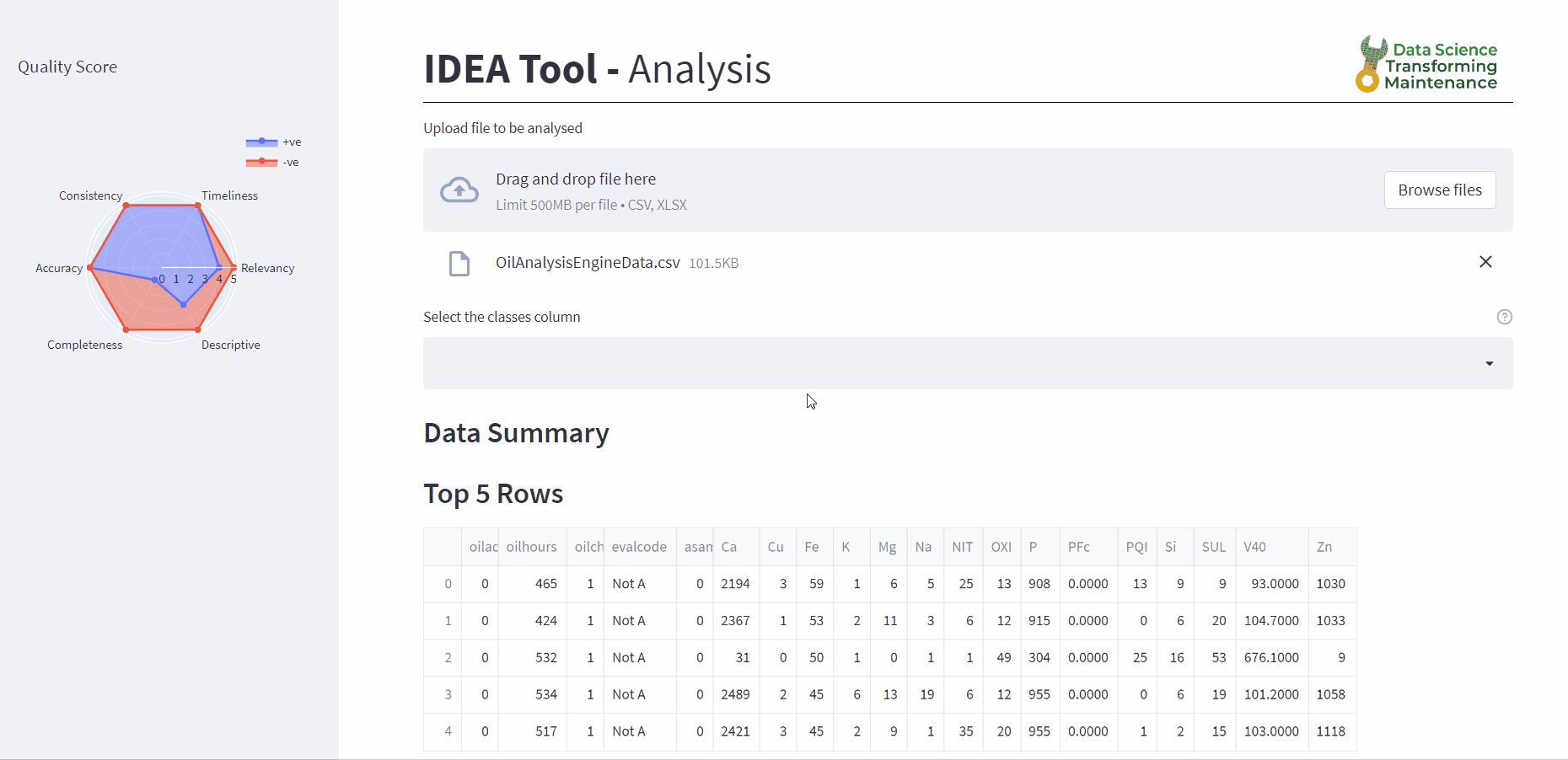The height and width of the screenshot is (760, 1568).
Task: Toggle the -ve legend entry
Action: (x=273, y=163)
